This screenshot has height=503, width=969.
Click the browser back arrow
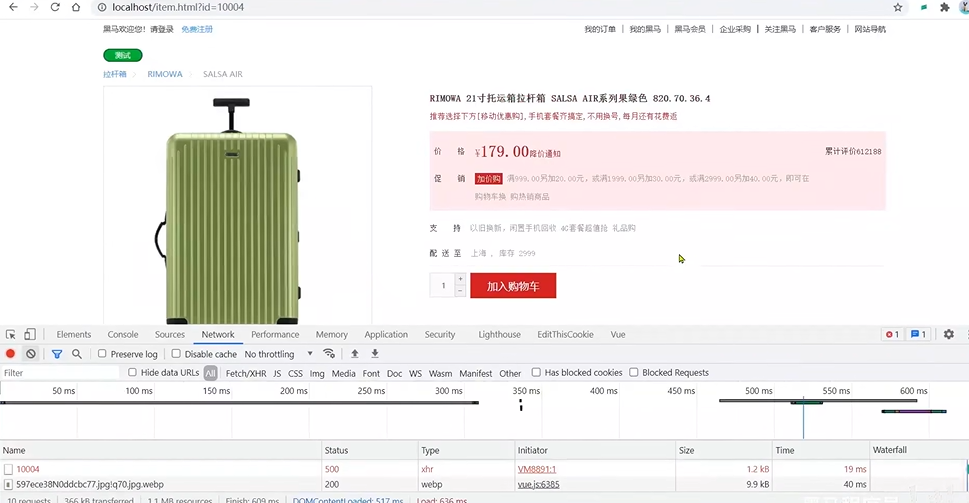coord(13,7)
